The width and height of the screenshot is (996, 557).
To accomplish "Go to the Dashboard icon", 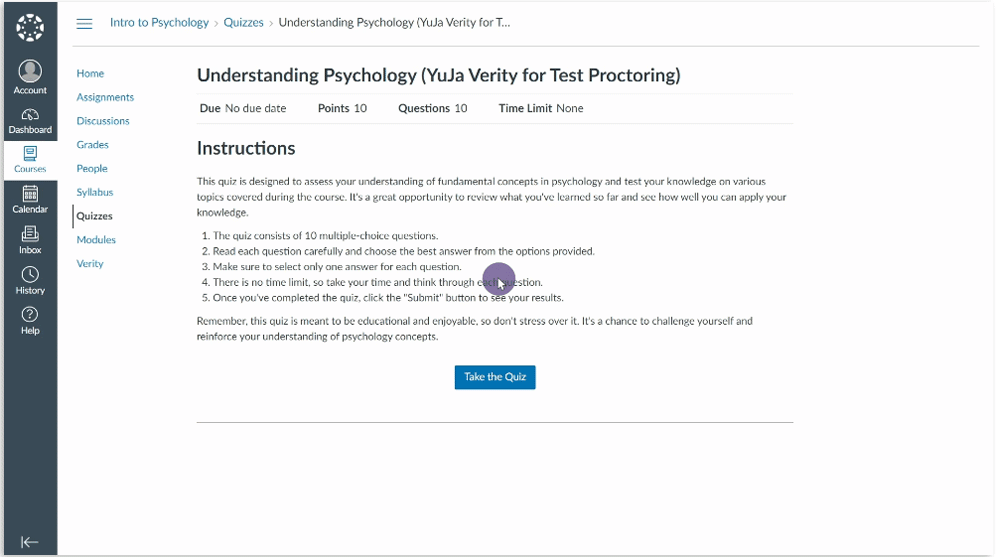I will (30, 115).
